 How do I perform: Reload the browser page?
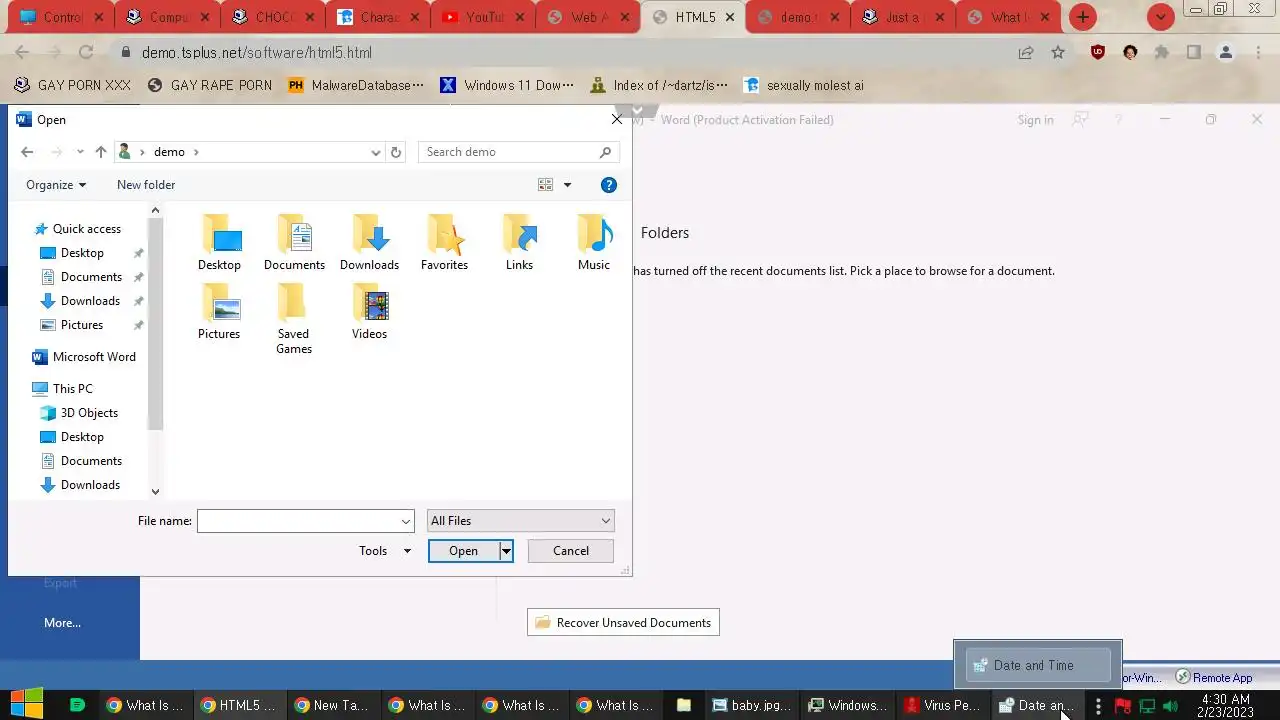pyautogui.click(x=86, y=53)
